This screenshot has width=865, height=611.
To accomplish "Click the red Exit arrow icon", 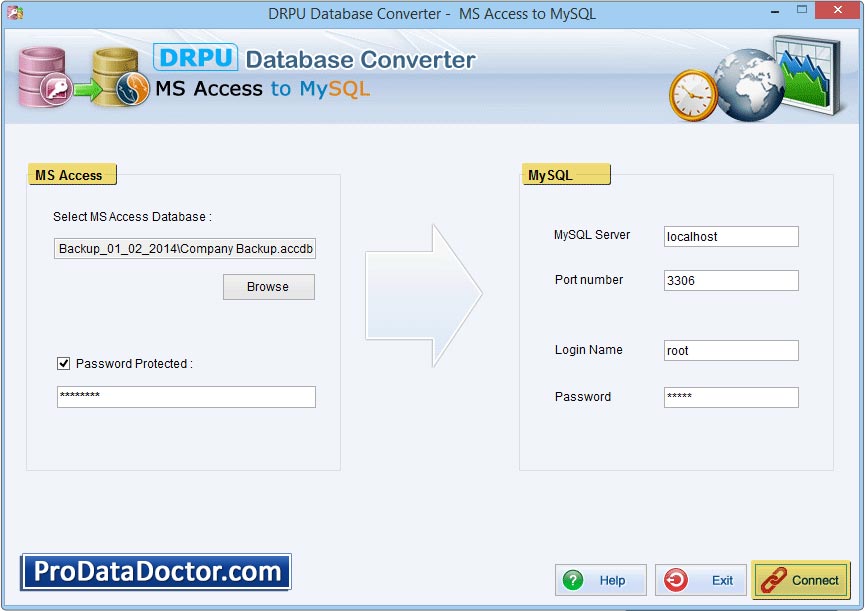I will tap(674, 580).
